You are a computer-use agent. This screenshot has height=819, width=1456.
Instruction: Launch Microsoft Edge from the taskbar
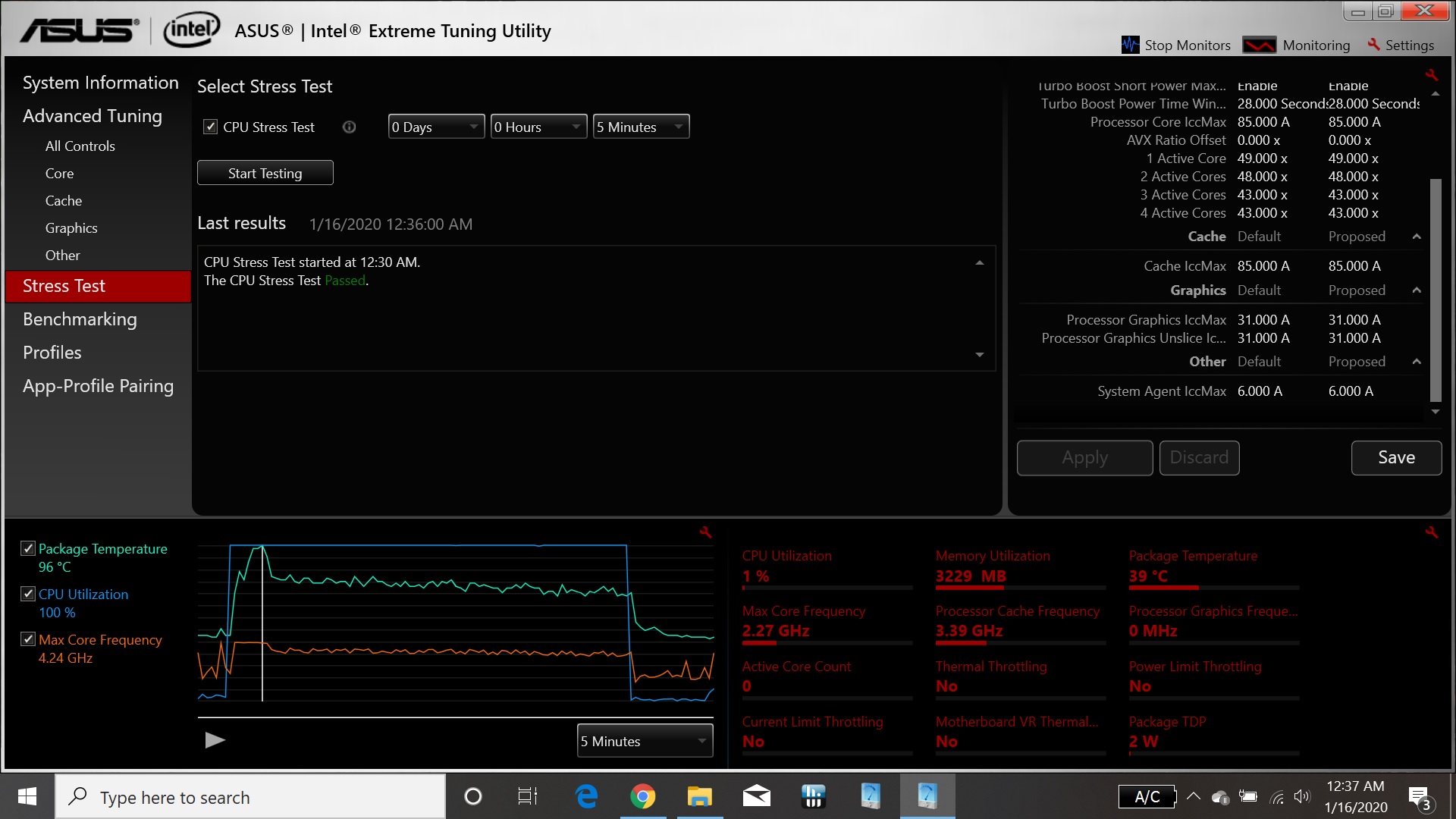[586, 796]
